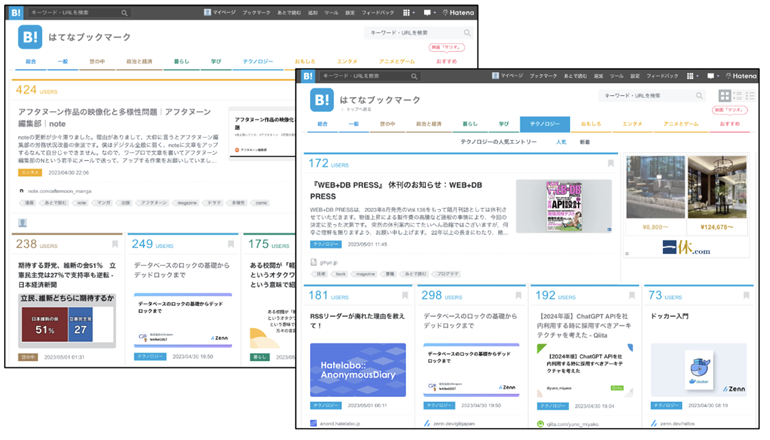Show 人気 entries for テクノロジー
770x440 pixels.
[561, 142]
